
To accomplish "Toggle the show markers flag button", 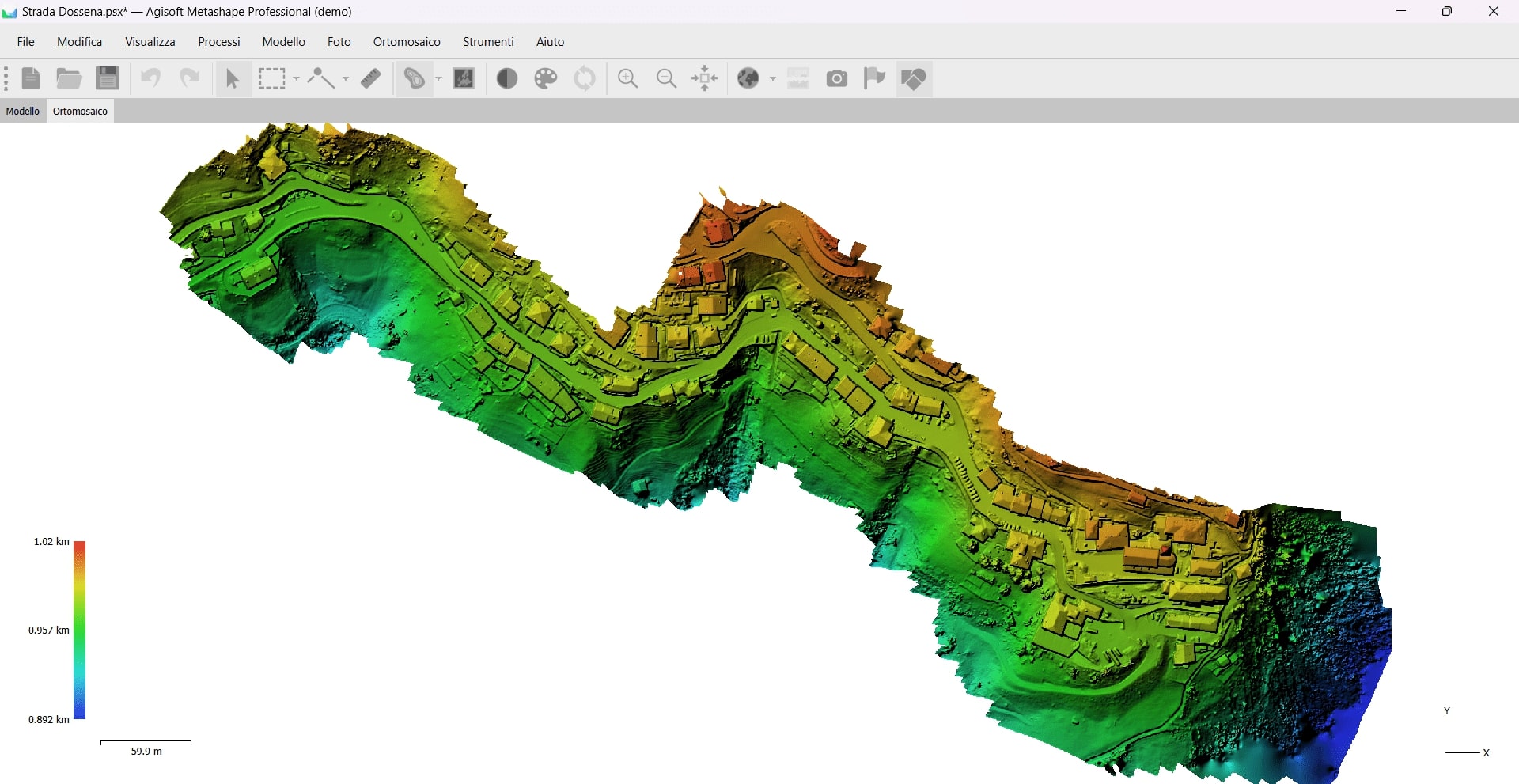I will click(x=874, y=78).
